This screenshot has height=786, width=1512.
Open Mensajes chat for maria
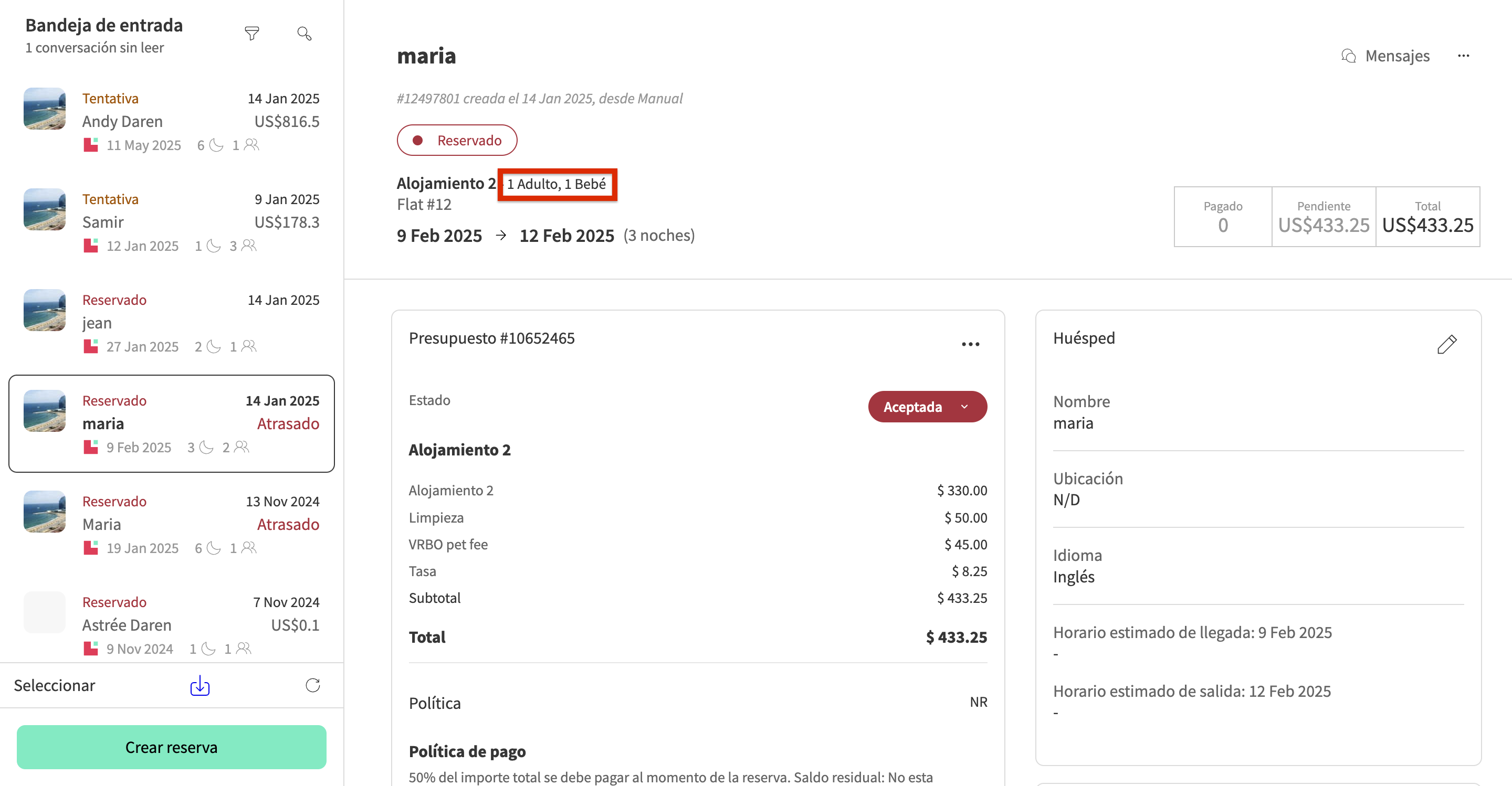tap(1385, 56)
